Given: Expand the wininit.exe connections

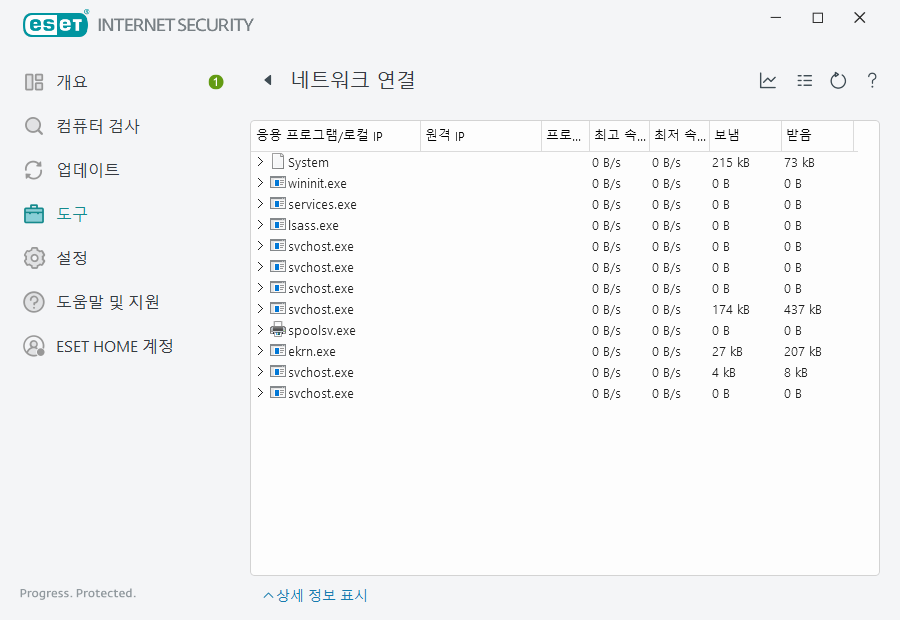Looking at the screenshot, I should pos(261,183).
